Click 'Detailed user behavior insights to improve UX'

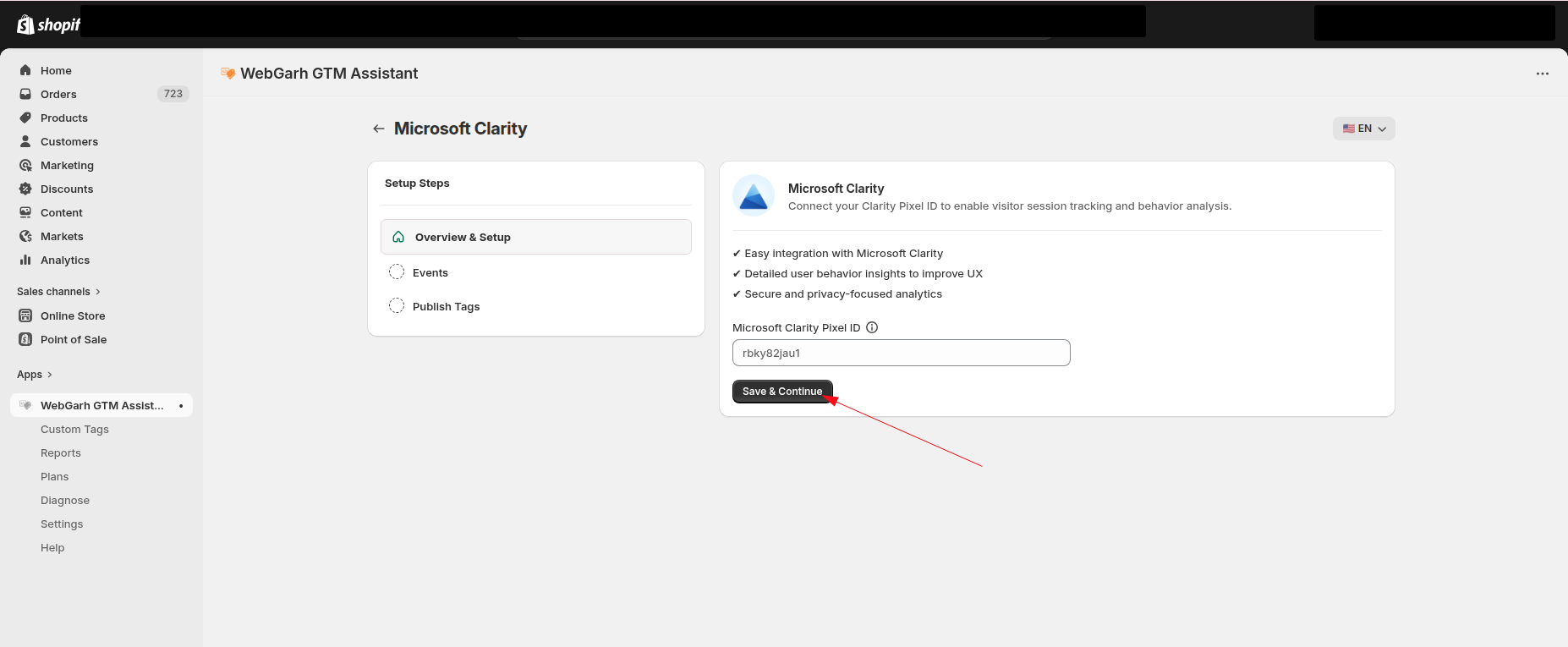point(863,273)
